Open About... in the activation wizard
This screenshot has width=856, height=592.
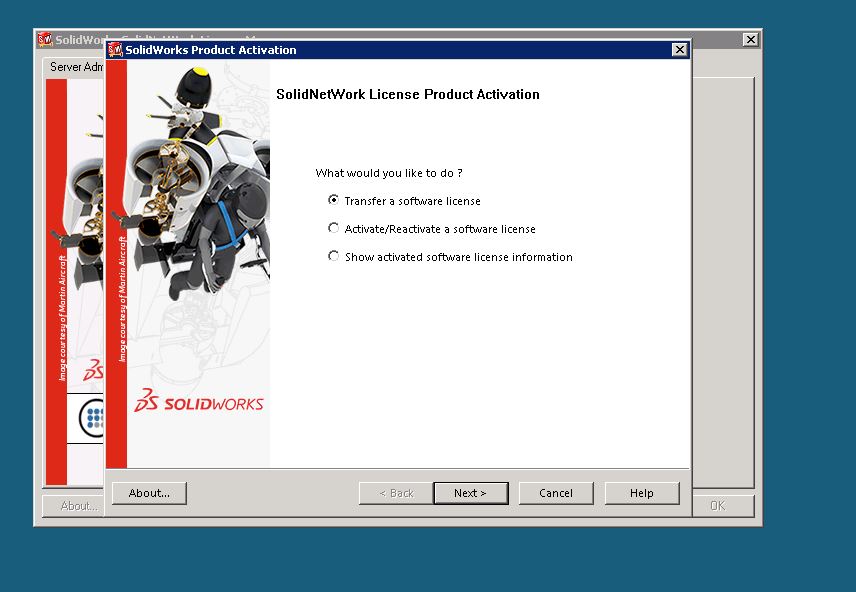149,493
